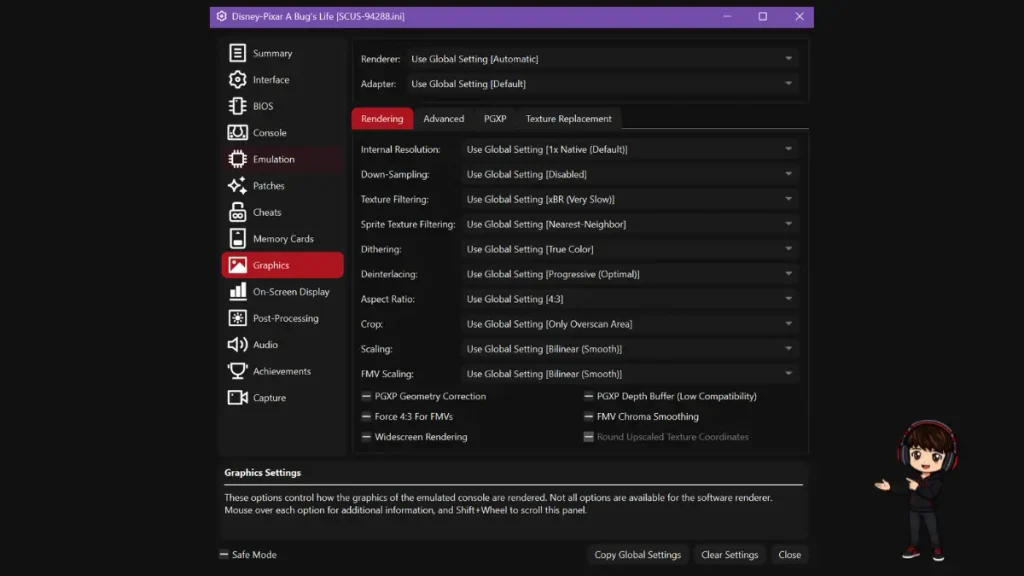Viewport: 1024px width, 576px height.
Task: Click Copy Global Settings button
Action: tap(637, 554)
